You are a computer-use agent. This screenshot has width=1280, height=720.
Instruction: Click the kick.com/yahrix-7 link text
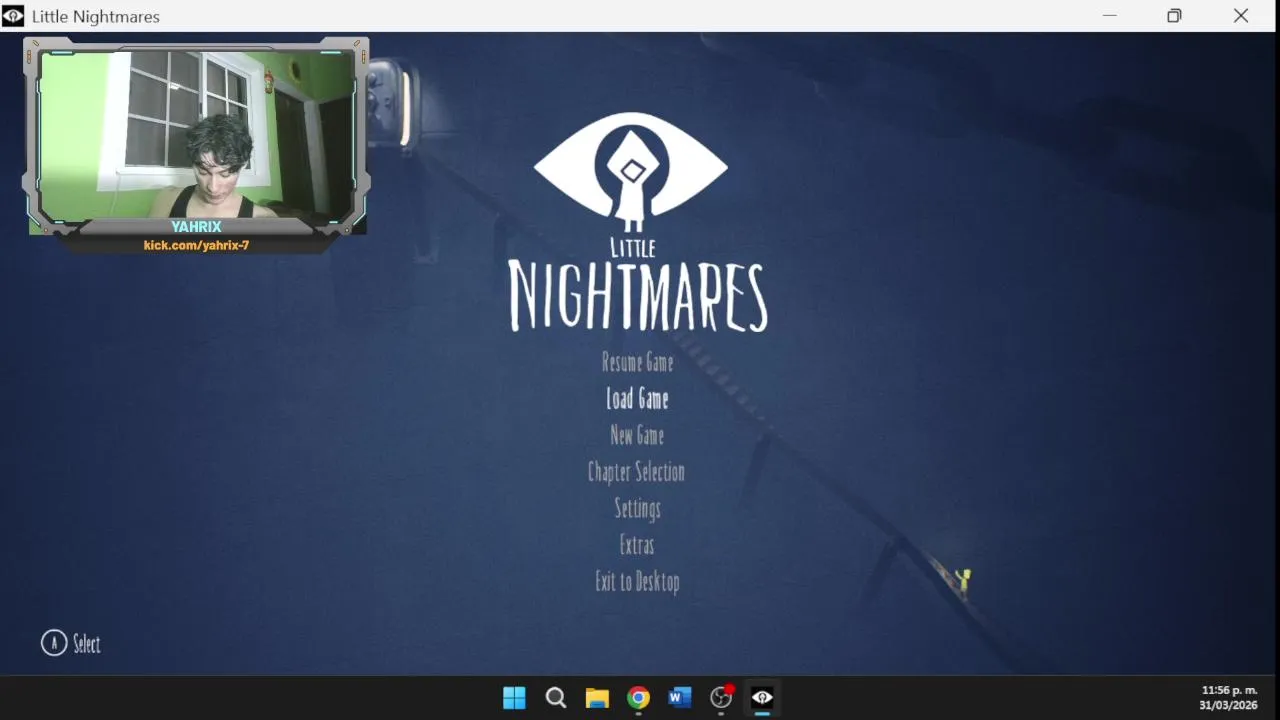point(196,245)
